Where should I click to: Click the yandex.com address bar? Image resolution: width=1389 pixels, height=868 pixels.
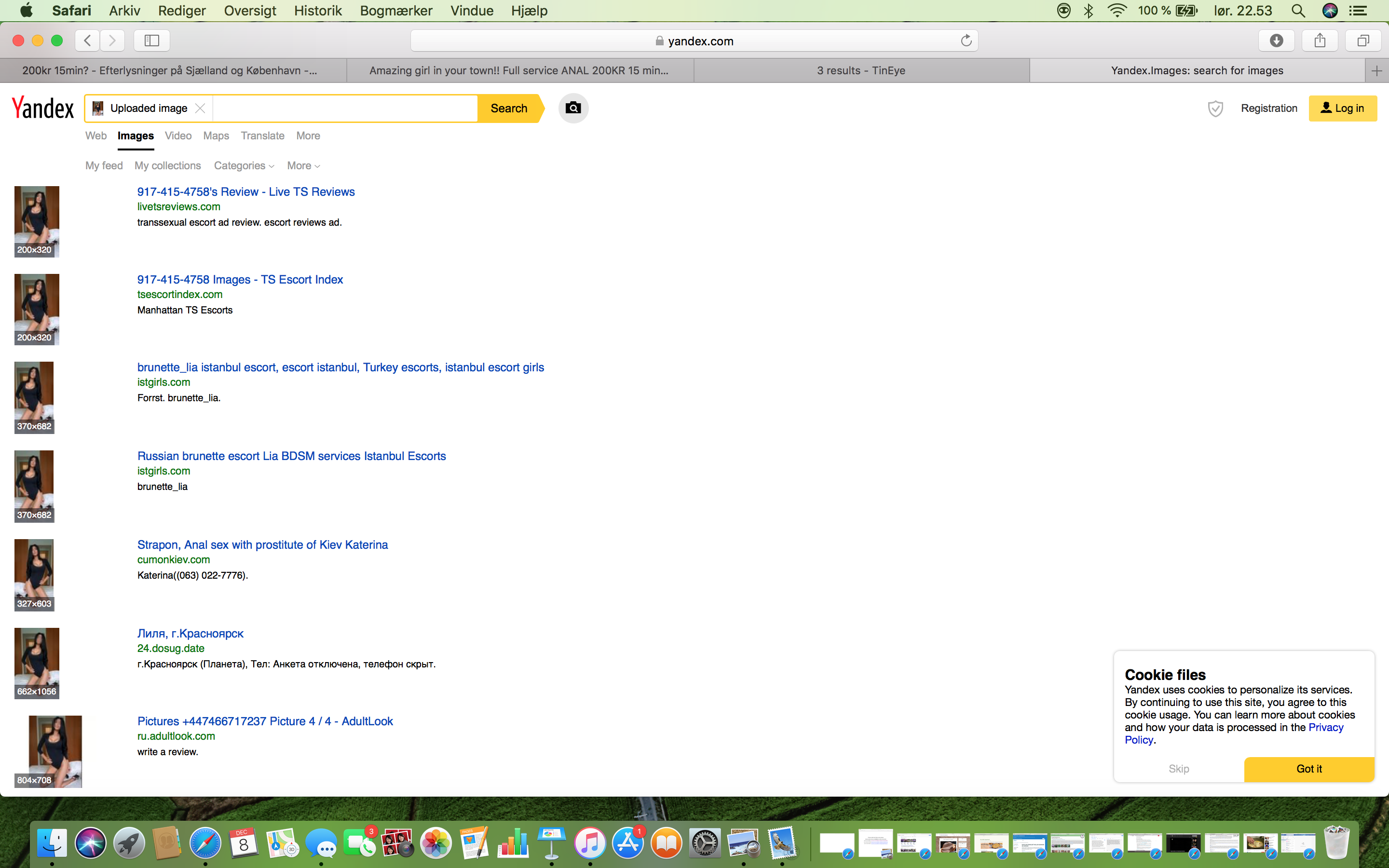694,41
